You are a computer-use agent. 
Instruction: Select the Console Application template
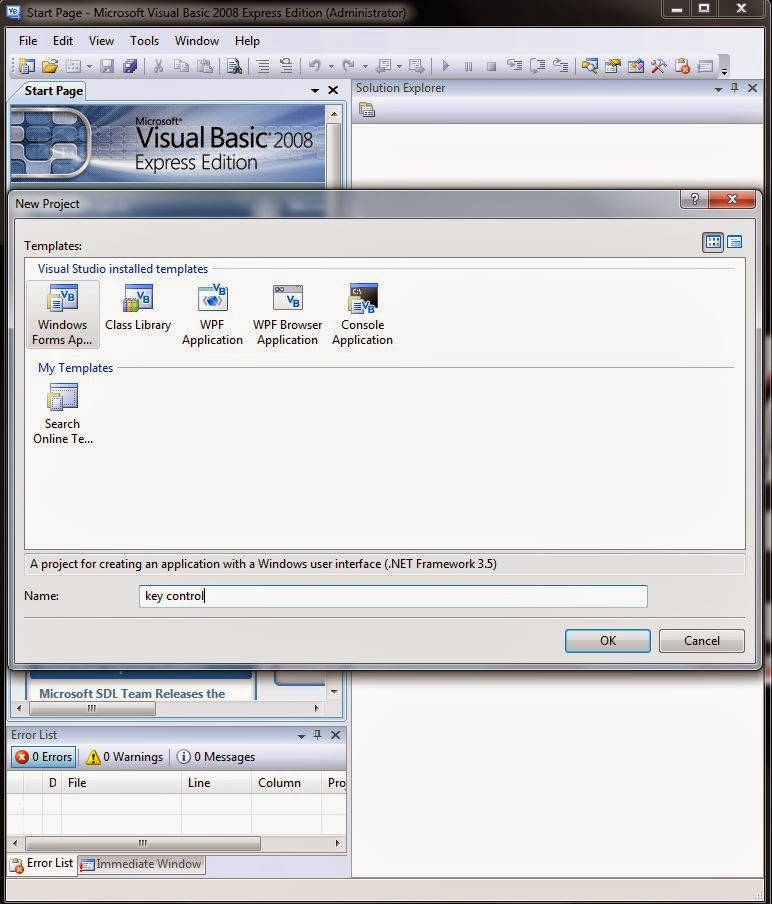[362, 315]
